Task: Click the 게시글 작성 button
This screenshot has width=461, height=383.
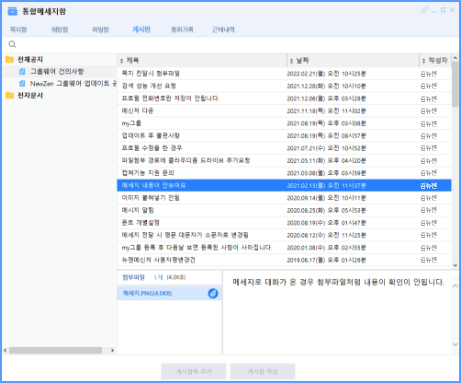Action: click(x=263, y=371)
